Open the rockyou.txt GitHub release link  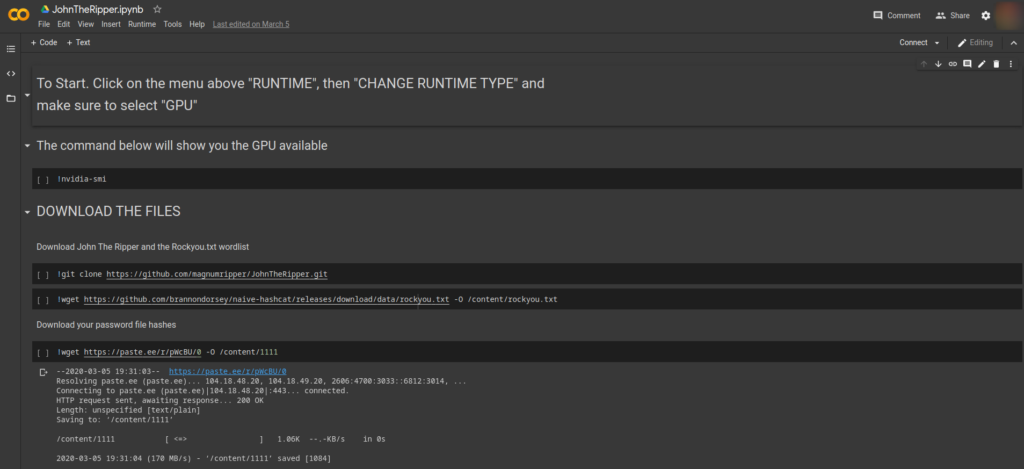pos(266,299)
